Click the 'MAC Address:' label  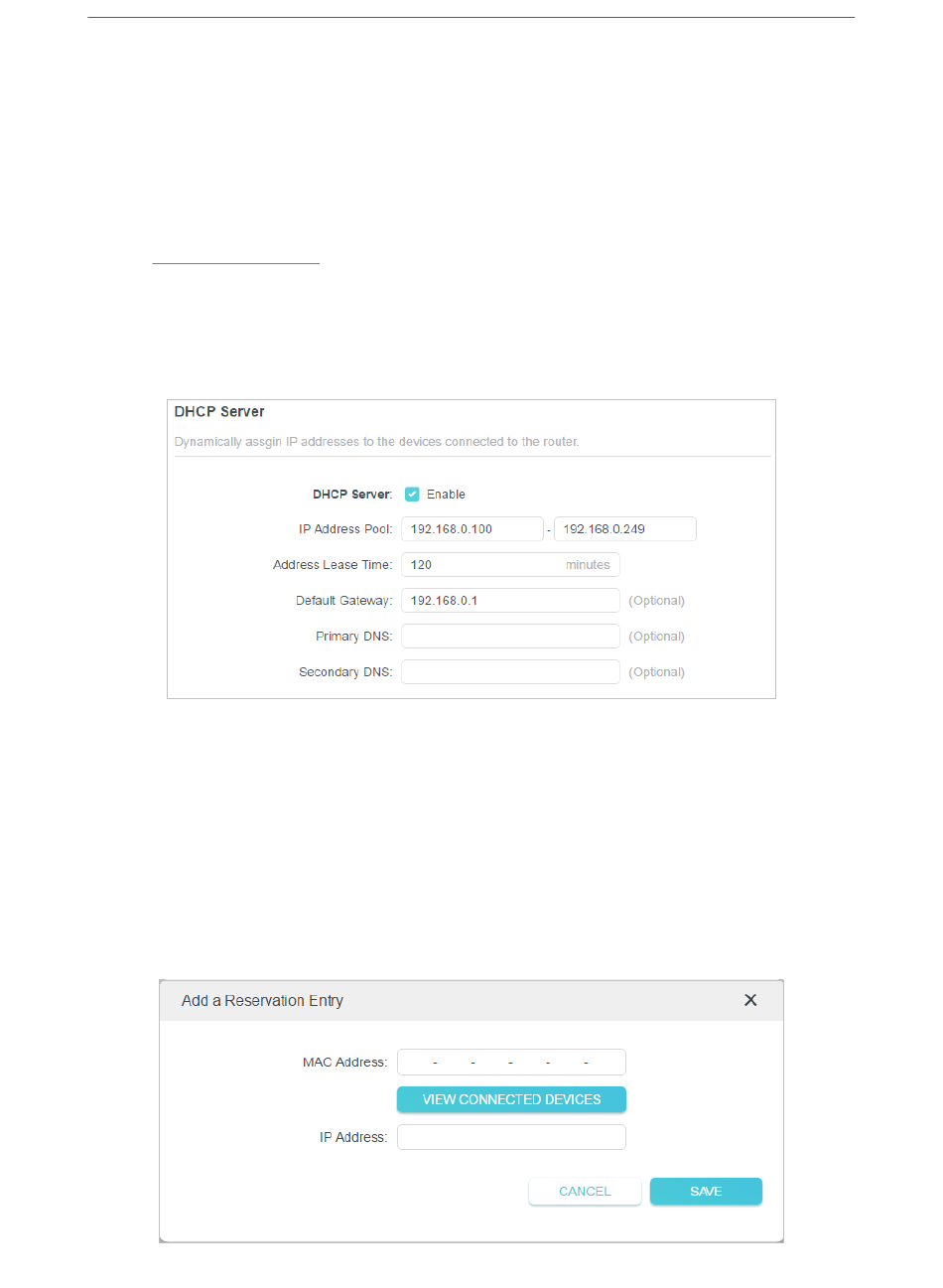[x=344, y=1063]
